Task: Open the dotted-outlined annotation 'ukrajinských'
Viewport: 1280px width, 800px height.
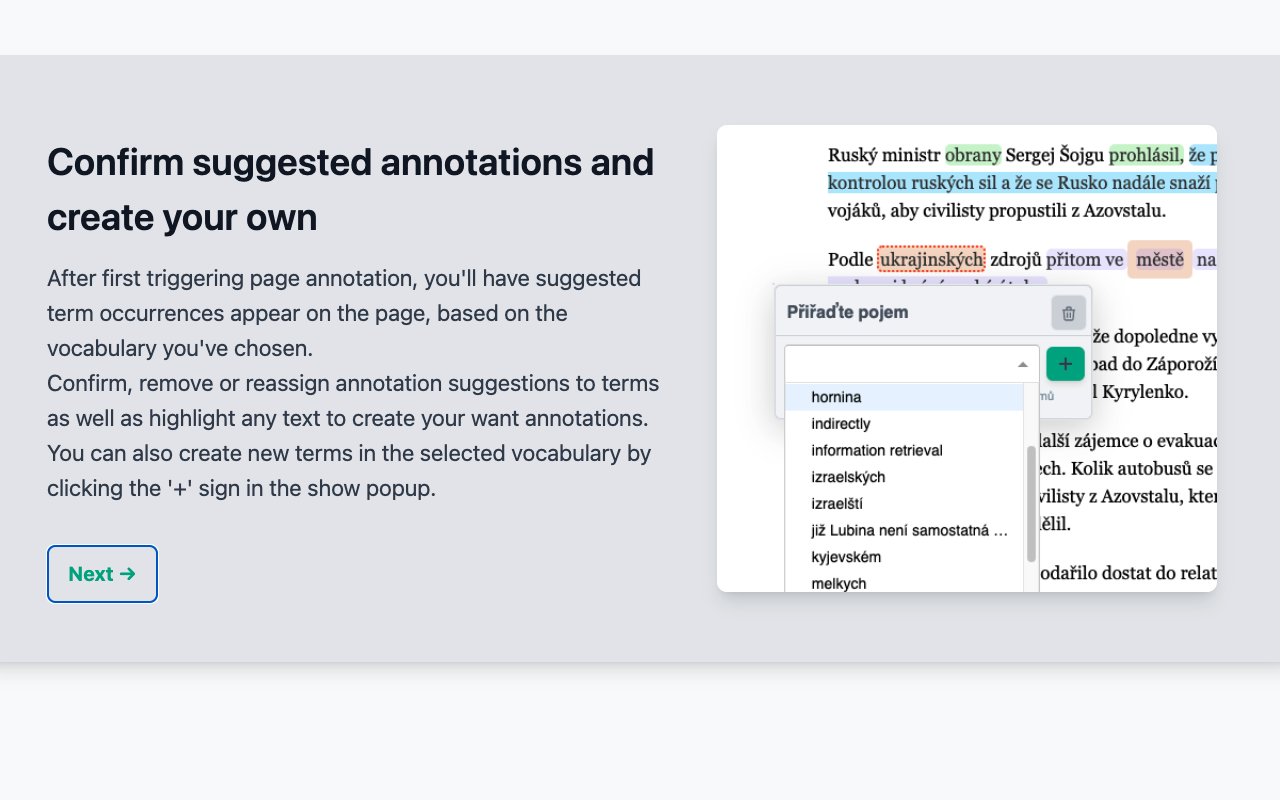Action: tap(931, 259)
